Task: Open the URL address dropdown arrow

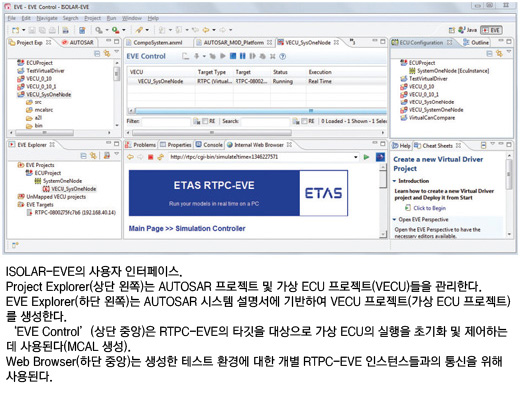Action: pyautogui.click(x=356, y=157)
